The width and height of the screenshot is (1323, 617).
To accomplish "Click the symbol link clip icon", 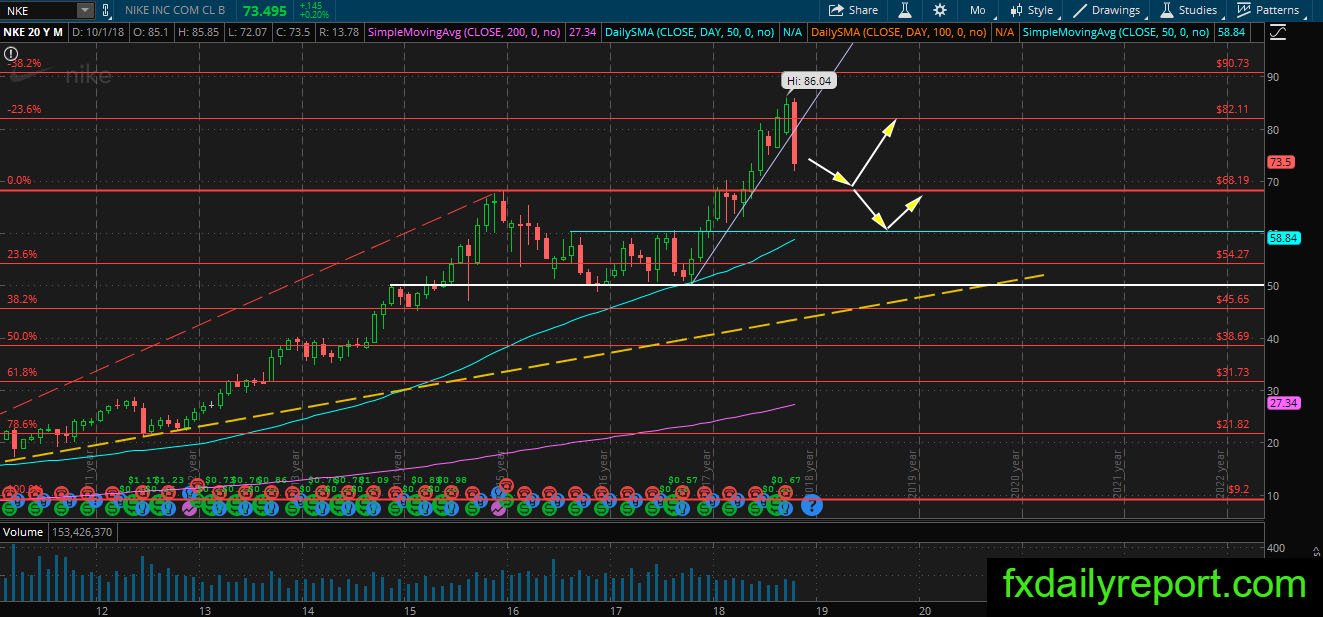I will click(x=107, y=10).
